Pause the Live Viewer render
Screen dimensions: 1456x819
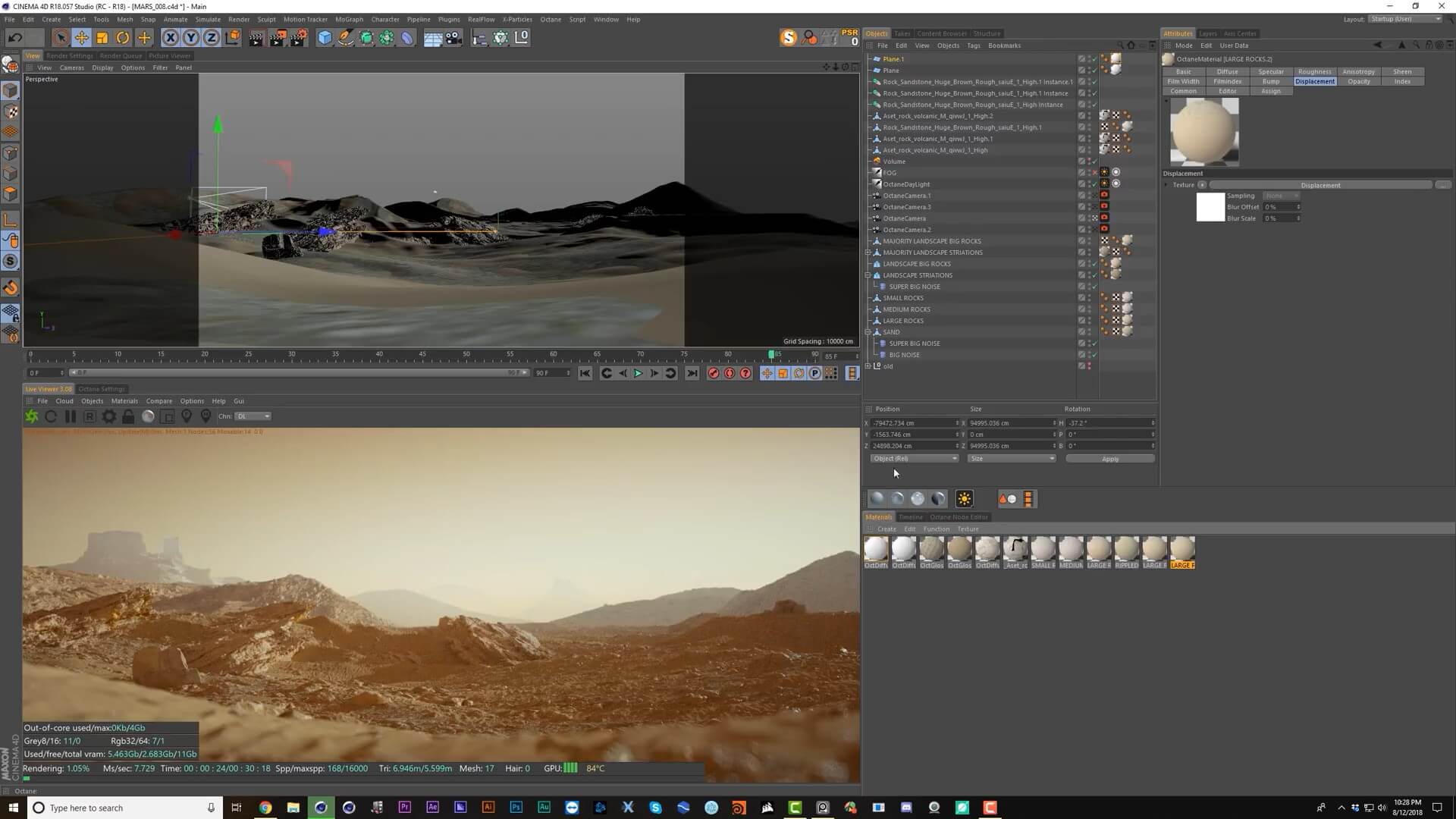[71, 416]
